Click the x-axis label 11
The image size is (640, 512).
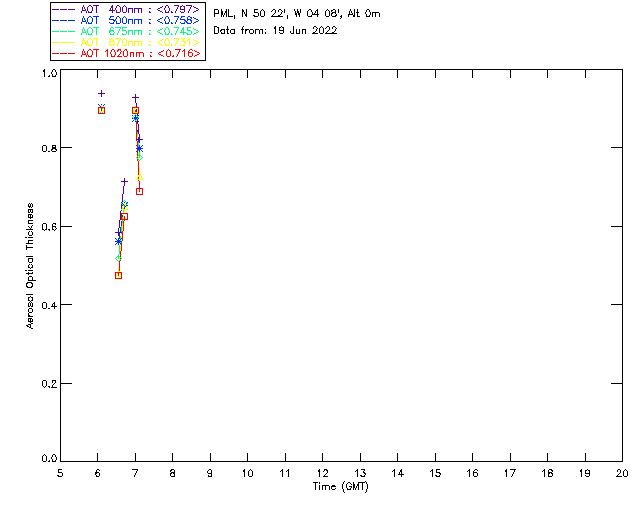[285, 473]
